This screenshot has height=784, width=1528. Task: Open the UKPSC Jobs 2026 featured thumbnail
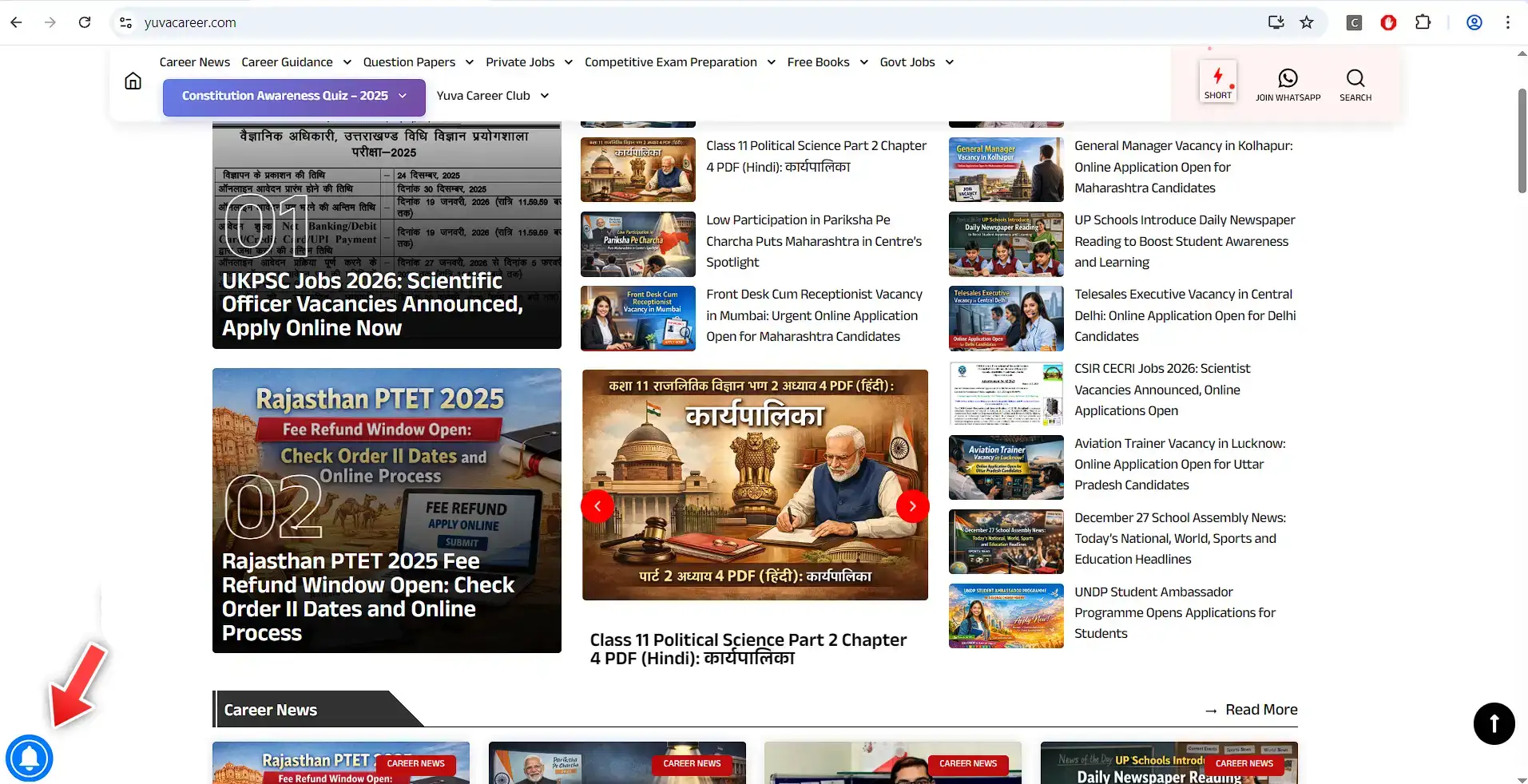click(387, 236)
